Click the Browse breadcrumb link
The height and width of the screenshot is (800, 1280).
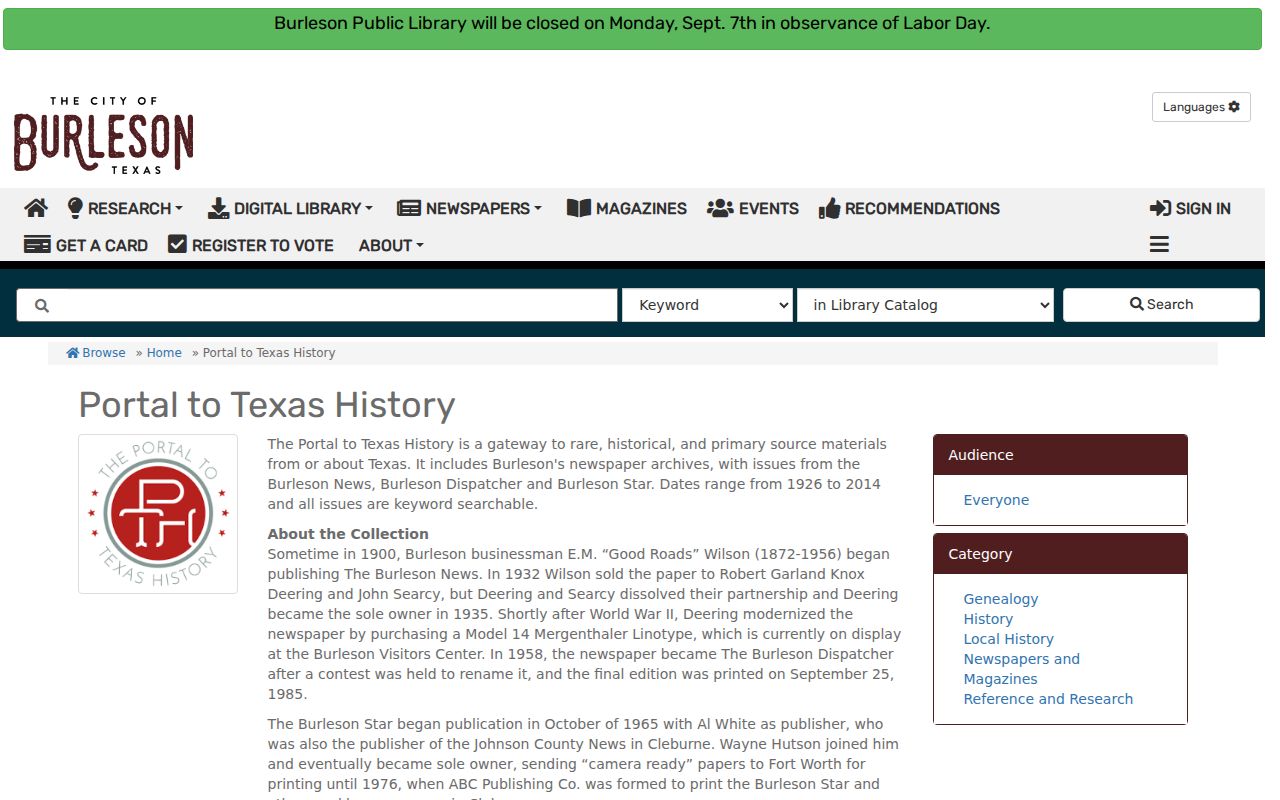click(96, 353)
